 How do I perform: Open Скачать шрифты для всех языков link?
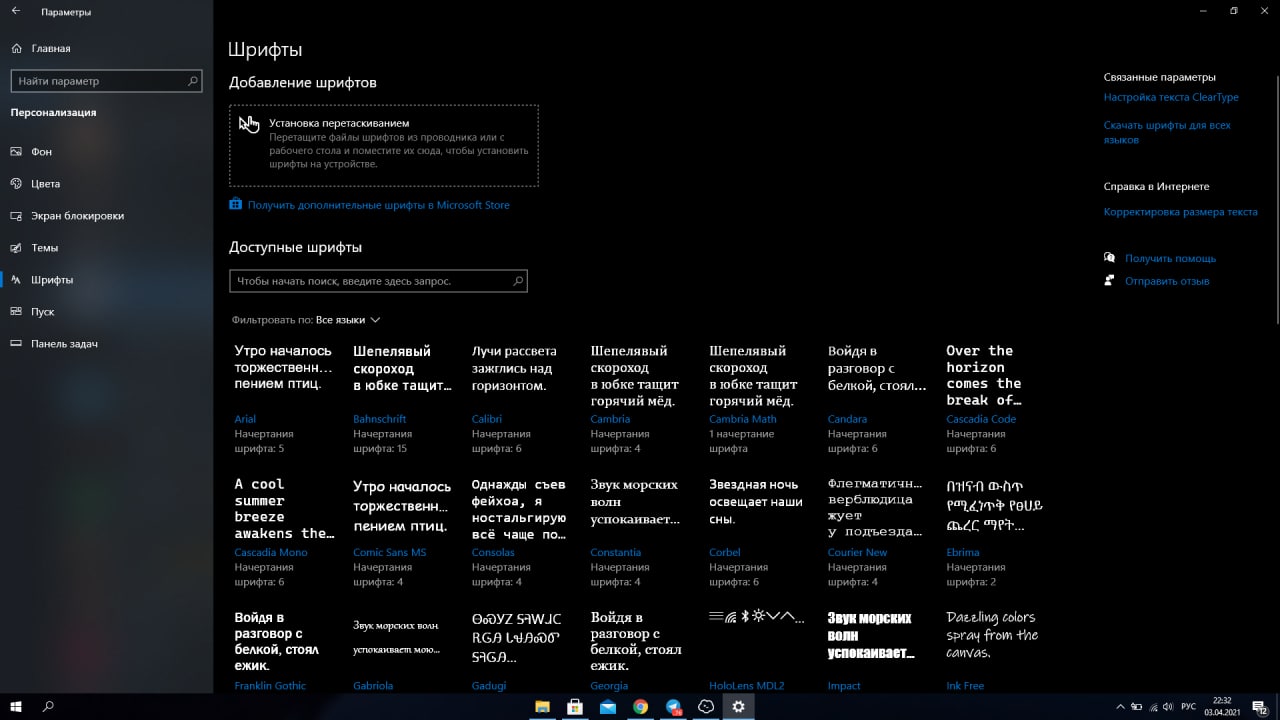[1167, 133]
